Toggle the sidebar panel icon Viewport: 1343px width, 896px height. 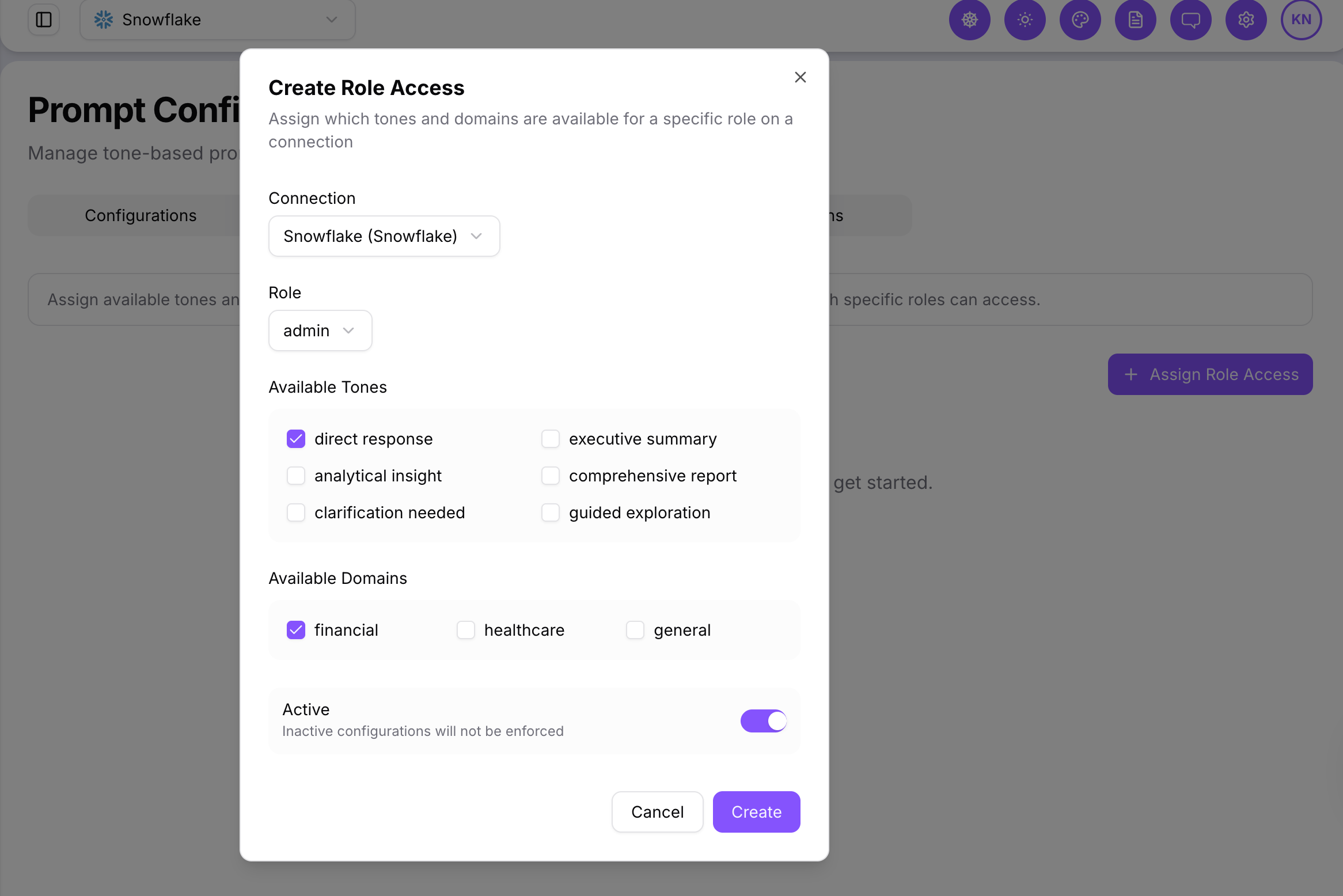44,20
